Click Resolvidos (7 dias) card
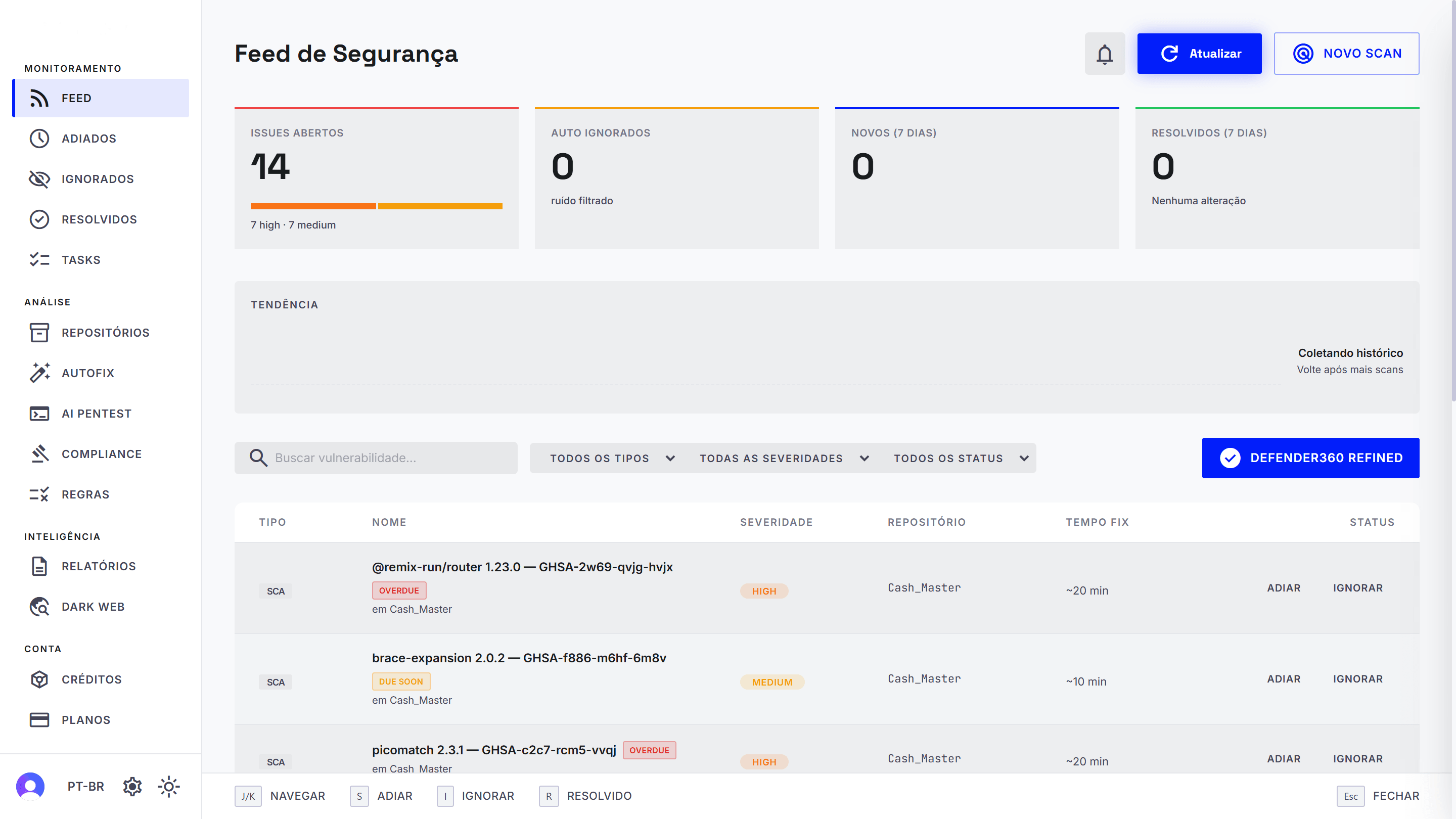Viewport: 1456px width, 819px height. [x=1277, y=178]
